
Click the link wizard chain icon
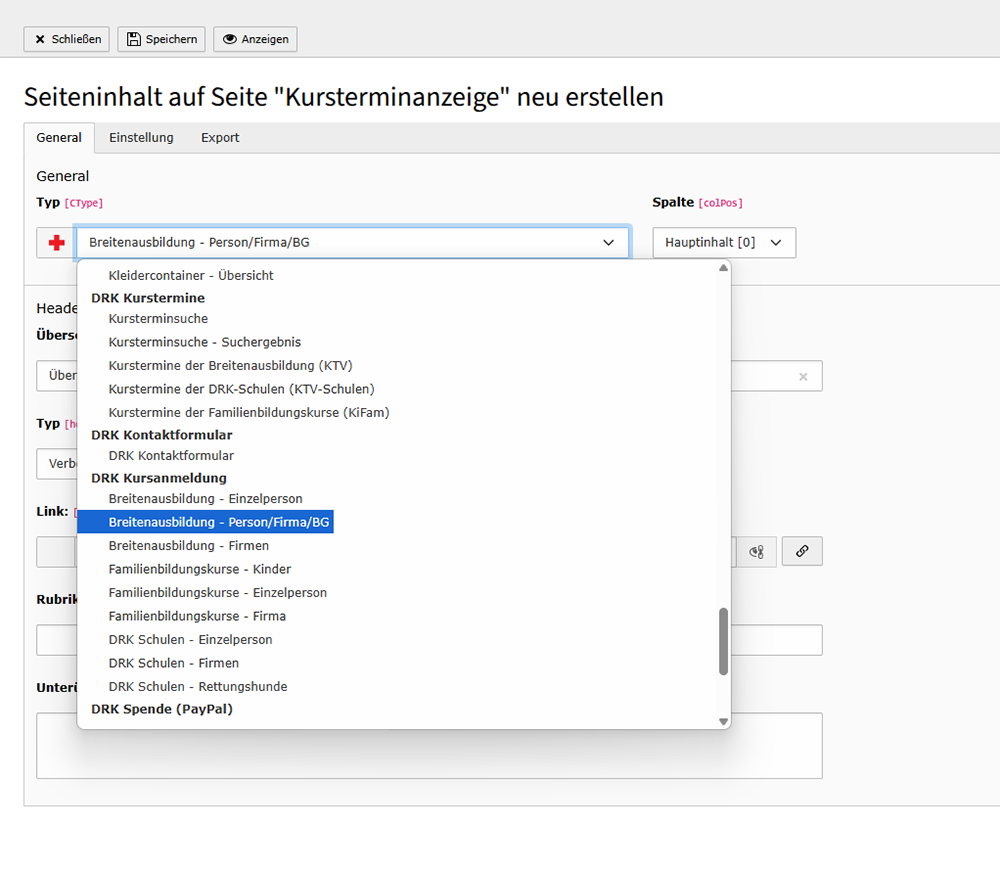802,551
